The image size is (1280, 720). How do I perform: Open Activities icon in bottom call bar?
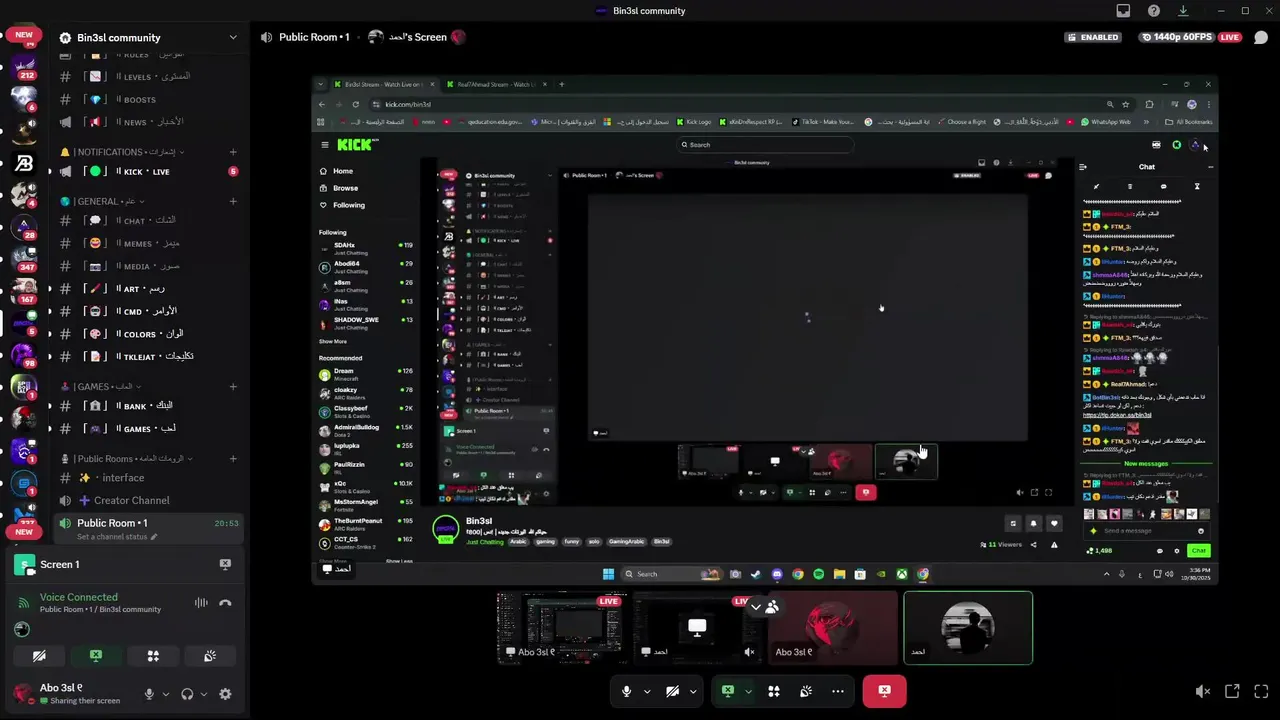pos(773,691)
